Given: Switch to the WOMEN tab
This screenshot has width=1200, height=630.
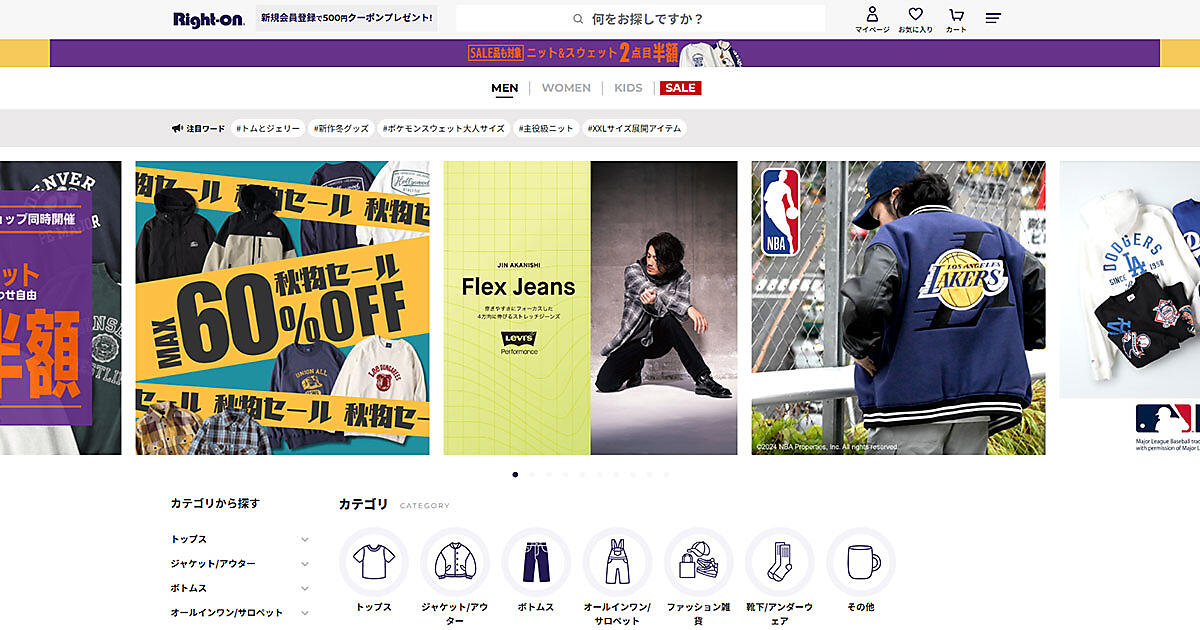Looking at the screenshot, I should tap(566, 88).
